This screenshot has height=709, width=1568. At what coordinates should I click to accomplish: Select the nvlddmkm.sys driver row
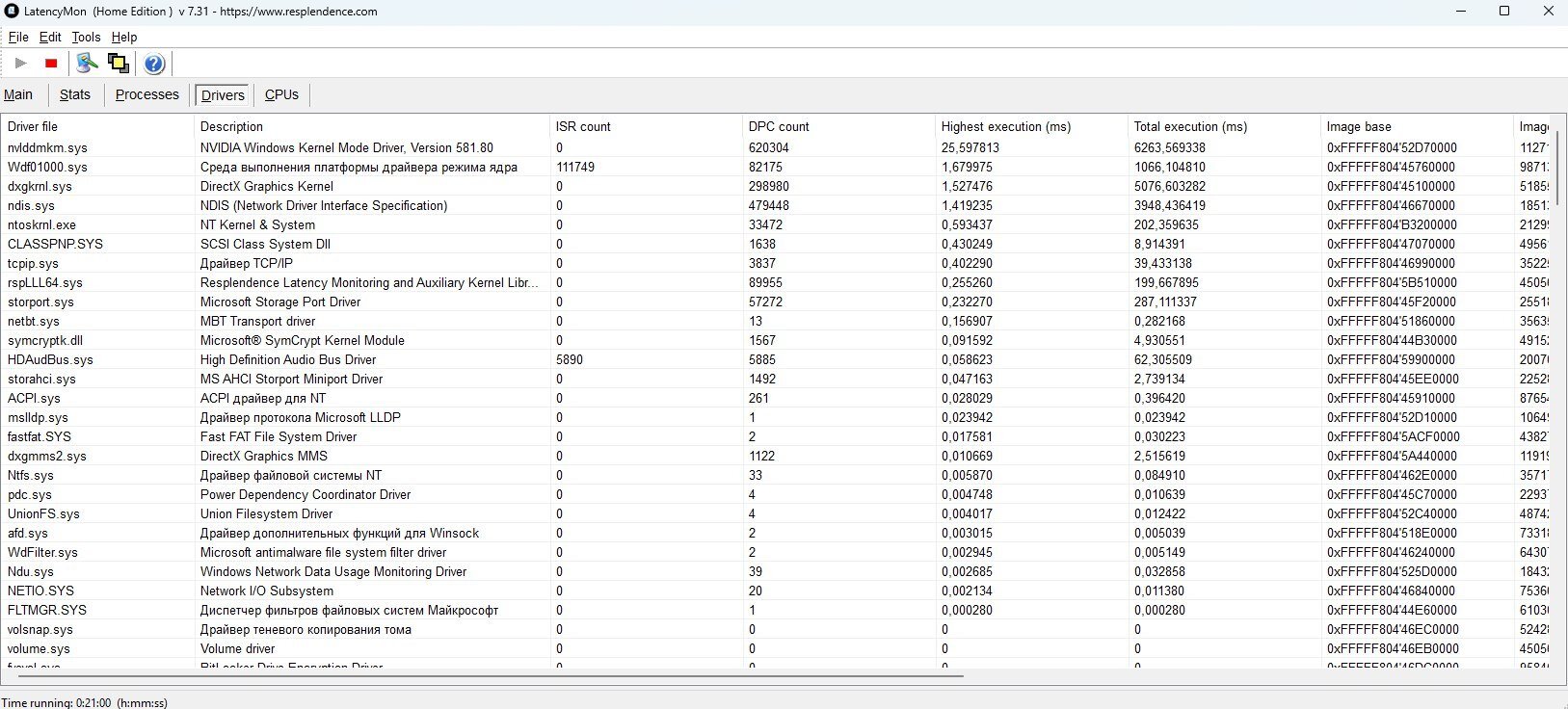tap(47, 147)
